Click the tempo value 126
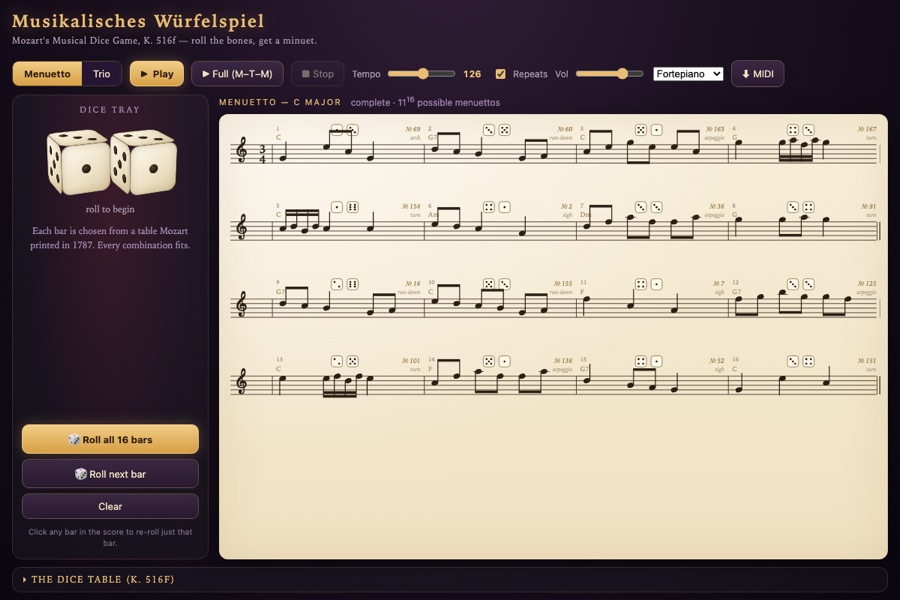 (x=472, y=74)
